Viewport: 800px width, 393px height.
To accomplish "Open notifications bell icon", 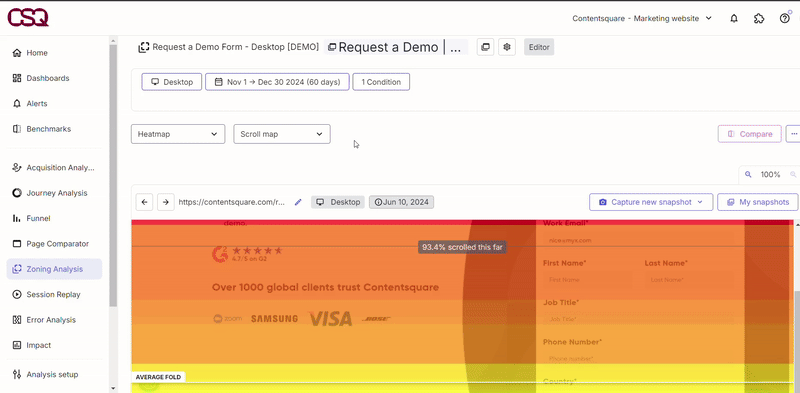I will 734,18.
